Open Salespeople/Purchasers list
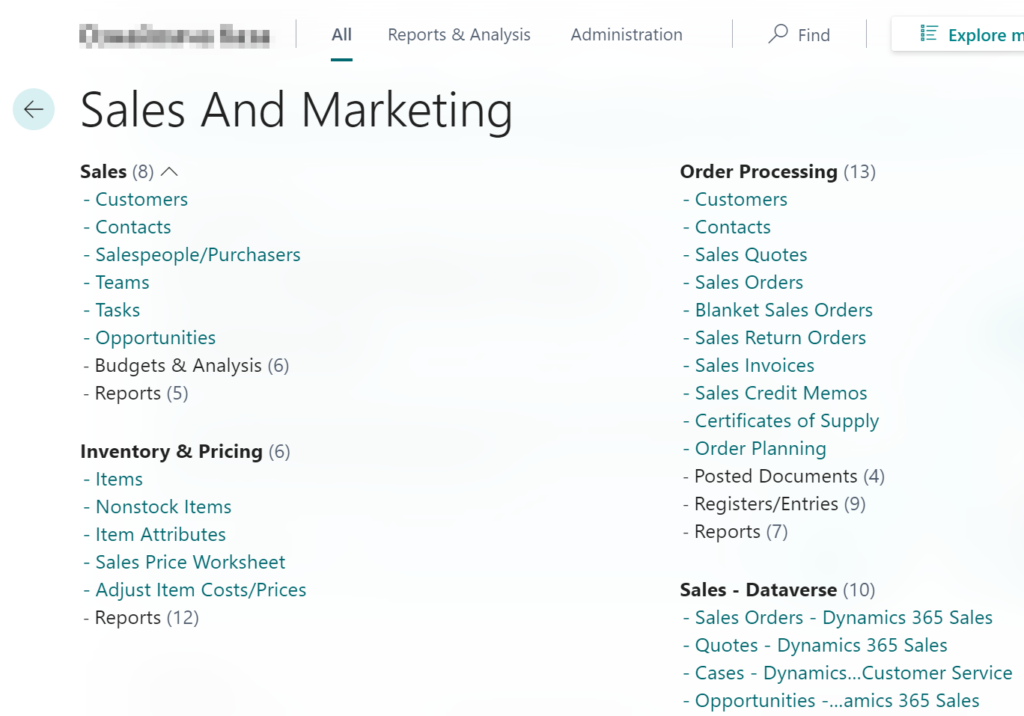Screen dimensions: 1024x716 197,254
